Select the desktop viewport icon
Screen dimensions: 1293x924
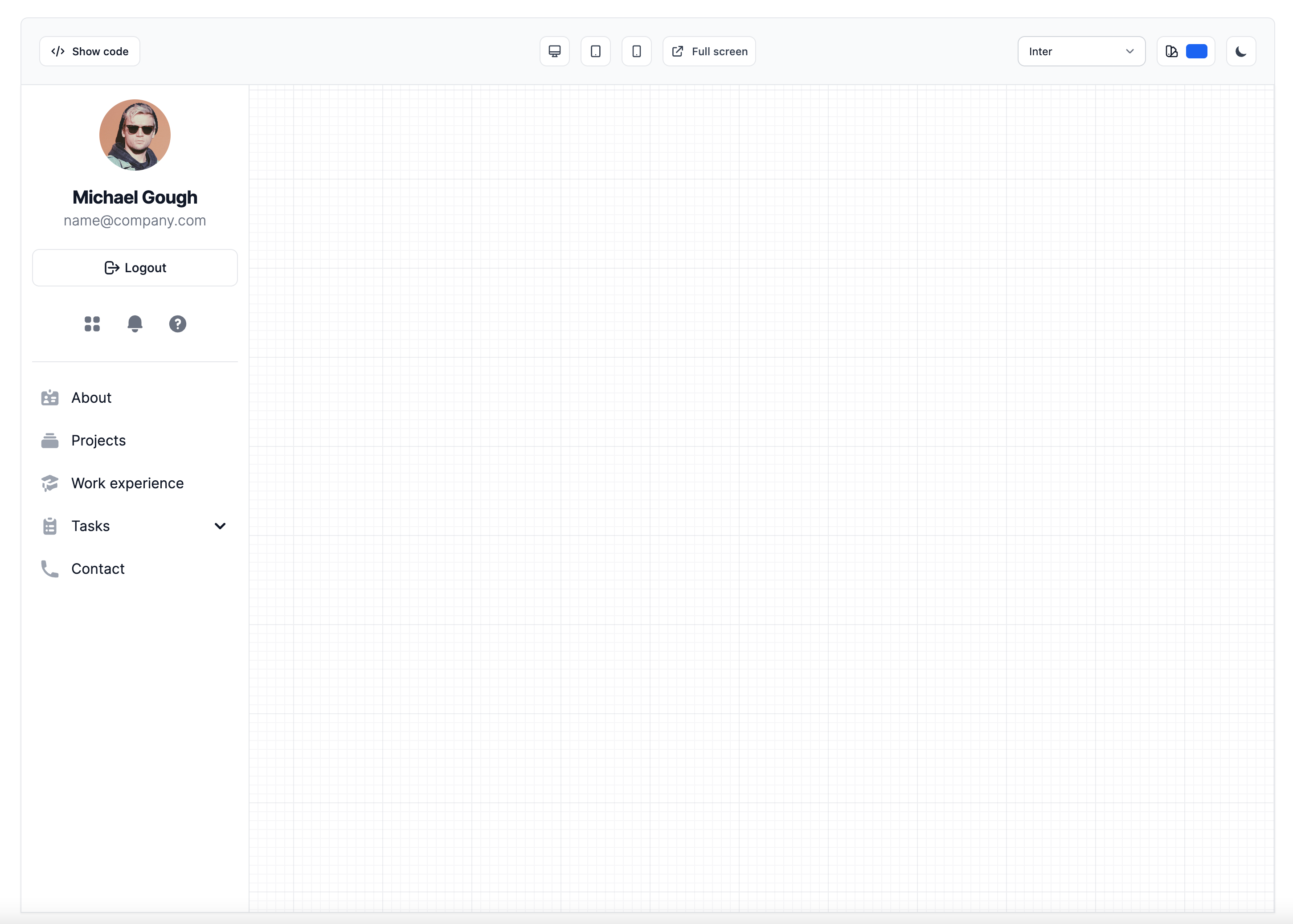pyautogui.click(x=554, y=51)
